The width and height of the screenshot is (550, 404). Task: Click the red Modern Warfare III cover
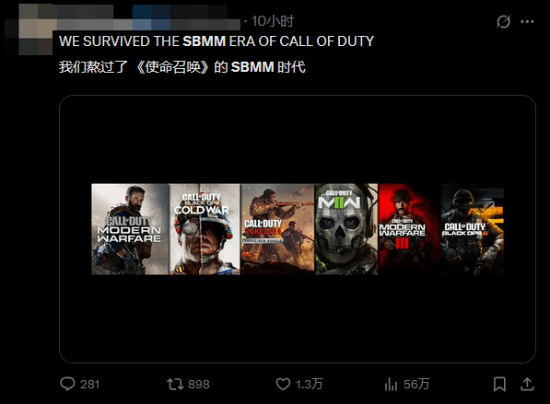pyautogui.click(x=409, y=229)
